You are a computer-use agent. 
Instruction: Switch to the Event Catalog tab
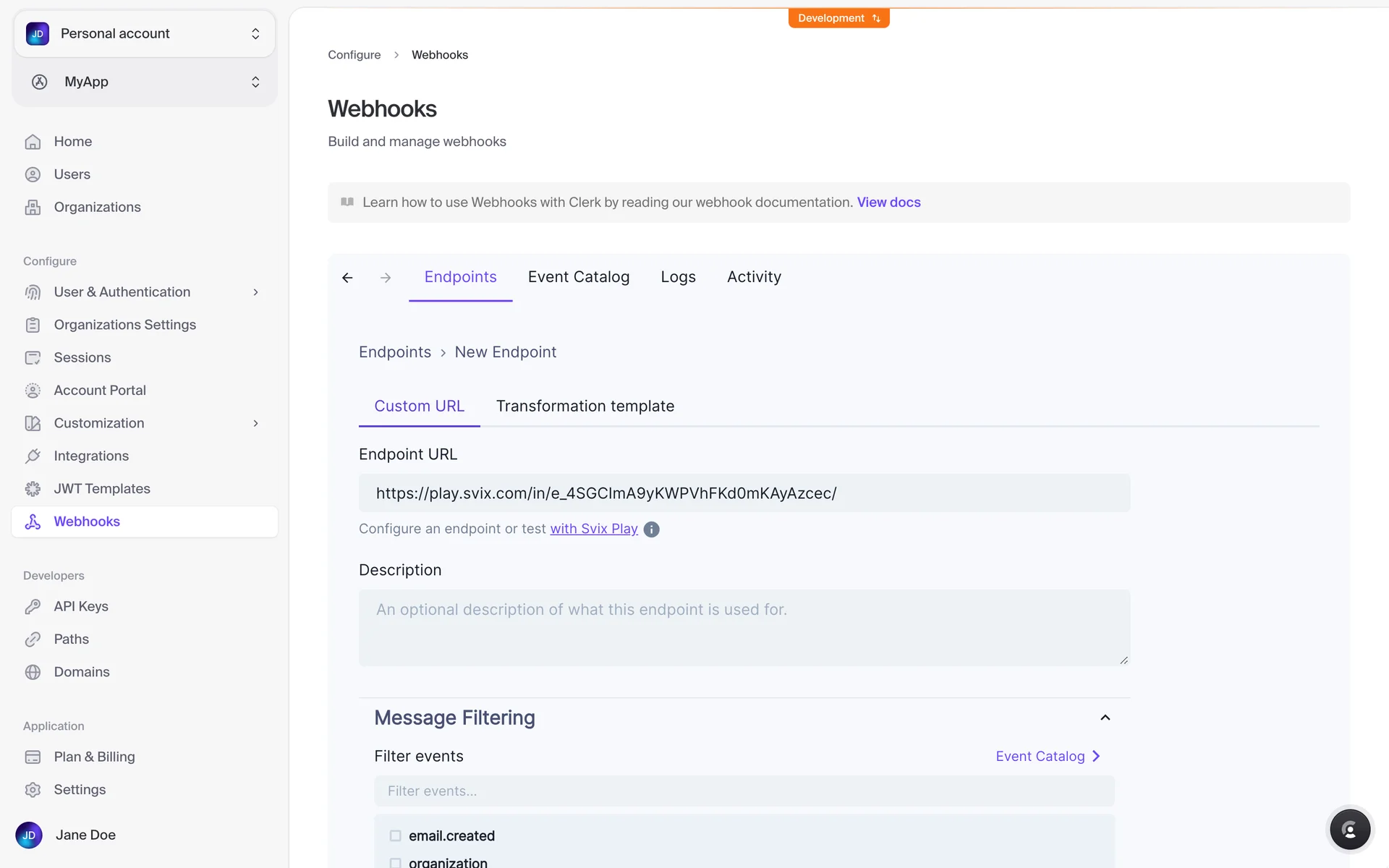coord(578,277)
